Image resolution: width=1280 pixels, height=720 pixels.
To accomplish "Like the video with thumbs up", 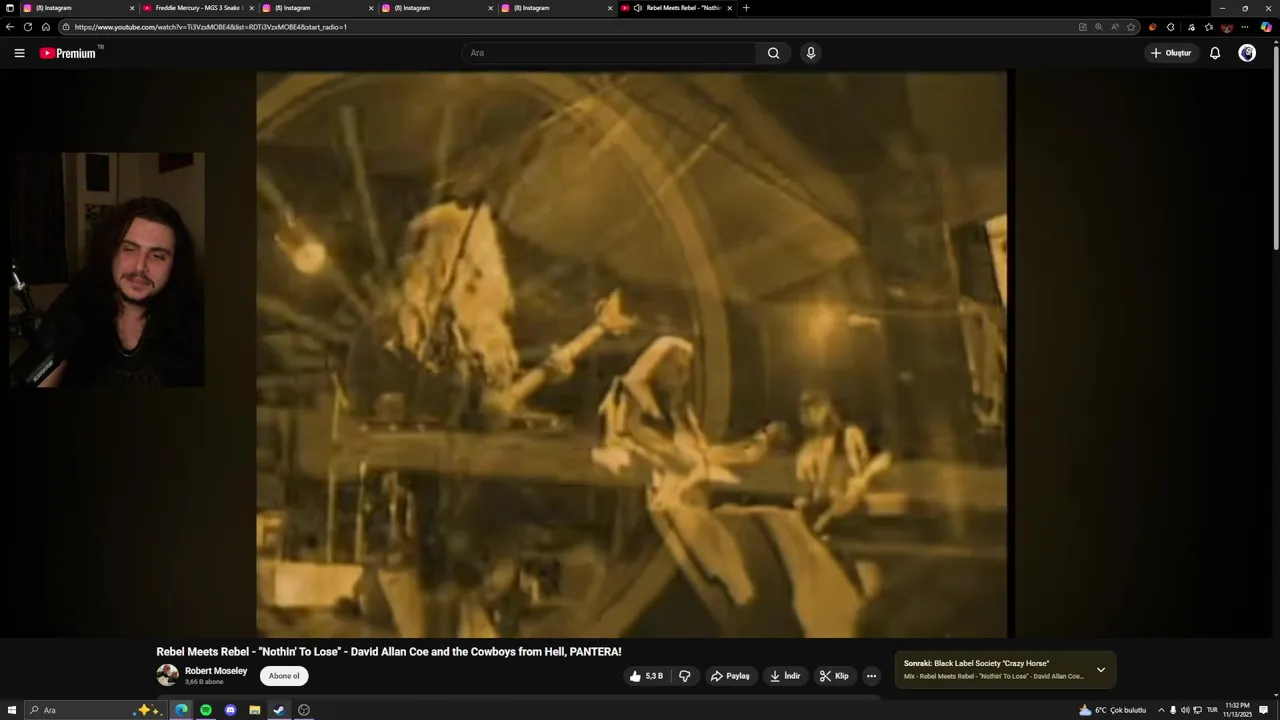I will (x=646, y=676).
